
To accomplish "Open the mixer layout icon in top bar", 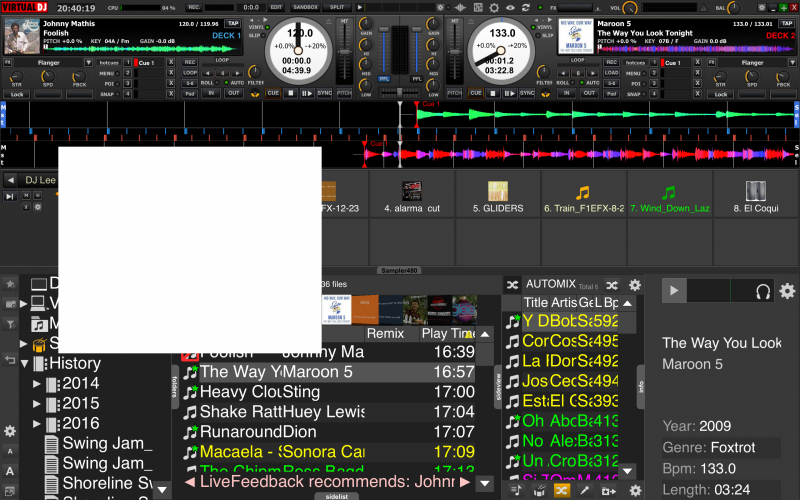I will (478, 8).
